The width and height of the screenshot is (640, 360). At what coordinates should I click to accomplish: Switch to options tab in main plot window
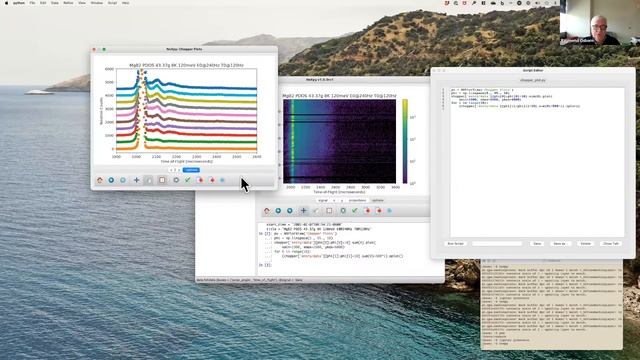(x=378, y=200)
